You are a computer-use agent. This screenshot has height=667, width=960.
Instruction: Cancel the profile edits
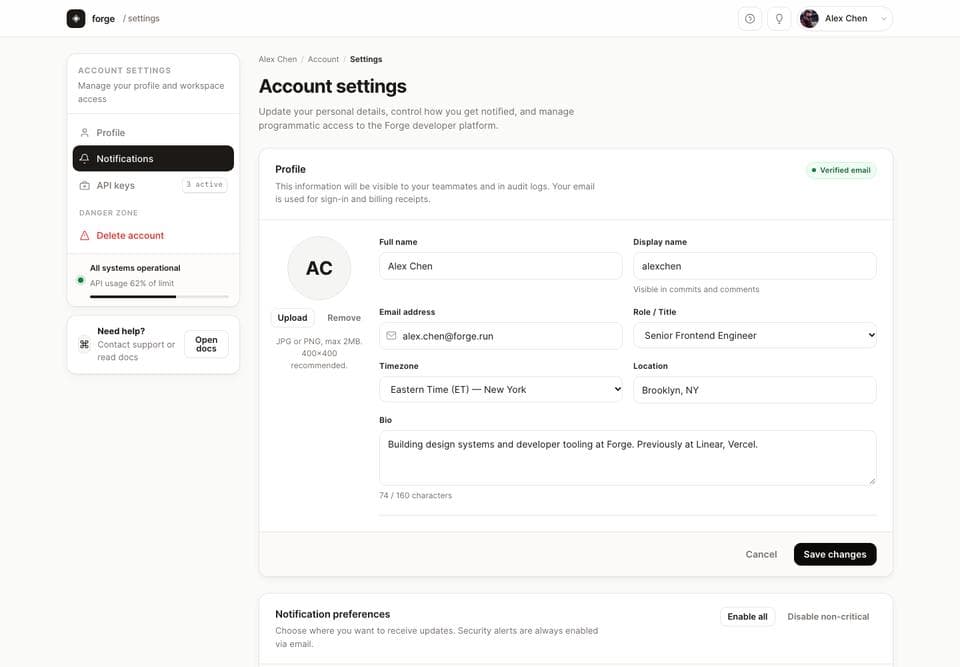[x=761, y=554]
